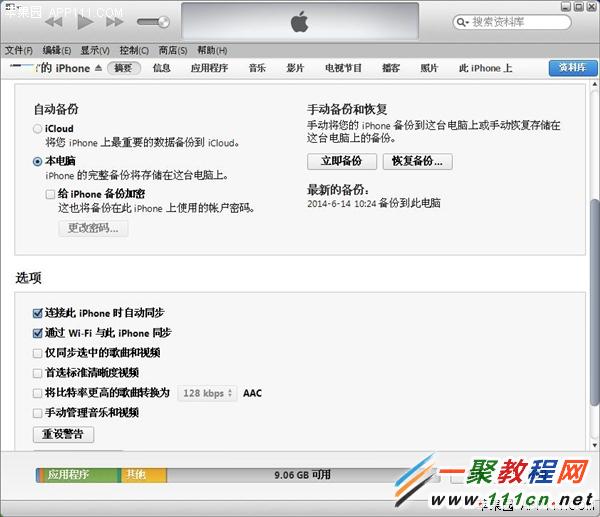This screenshot has height=517, width=600.
Task: Switch to the 应用程序 tab
Action: tap(209, 68)
